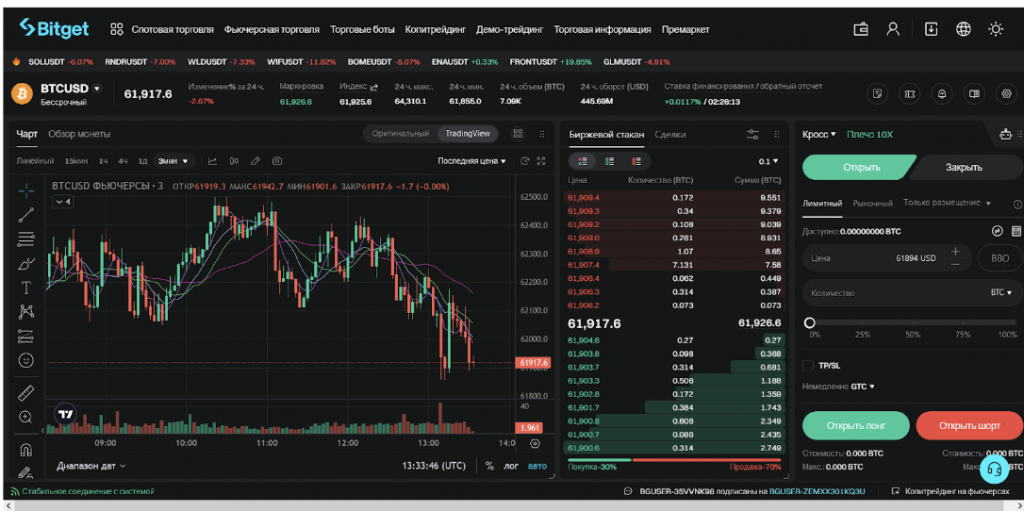This screenshot has width=1024, height=511.
Task: Show bids only order book view
Action: click(609, 161)
